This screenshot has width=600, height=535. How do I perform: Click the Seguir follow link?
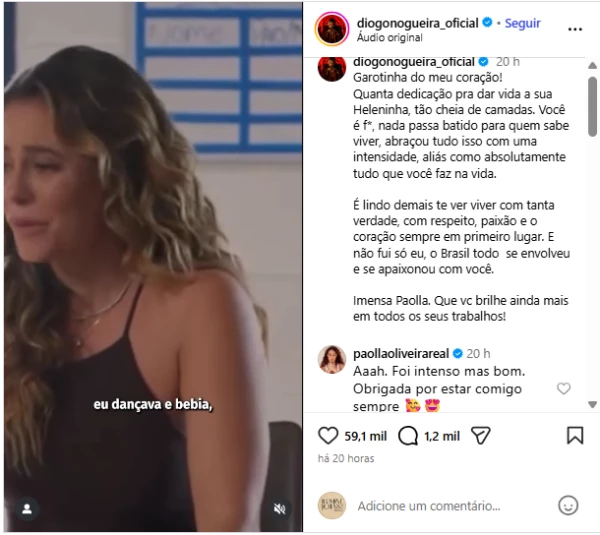point(522,23)
